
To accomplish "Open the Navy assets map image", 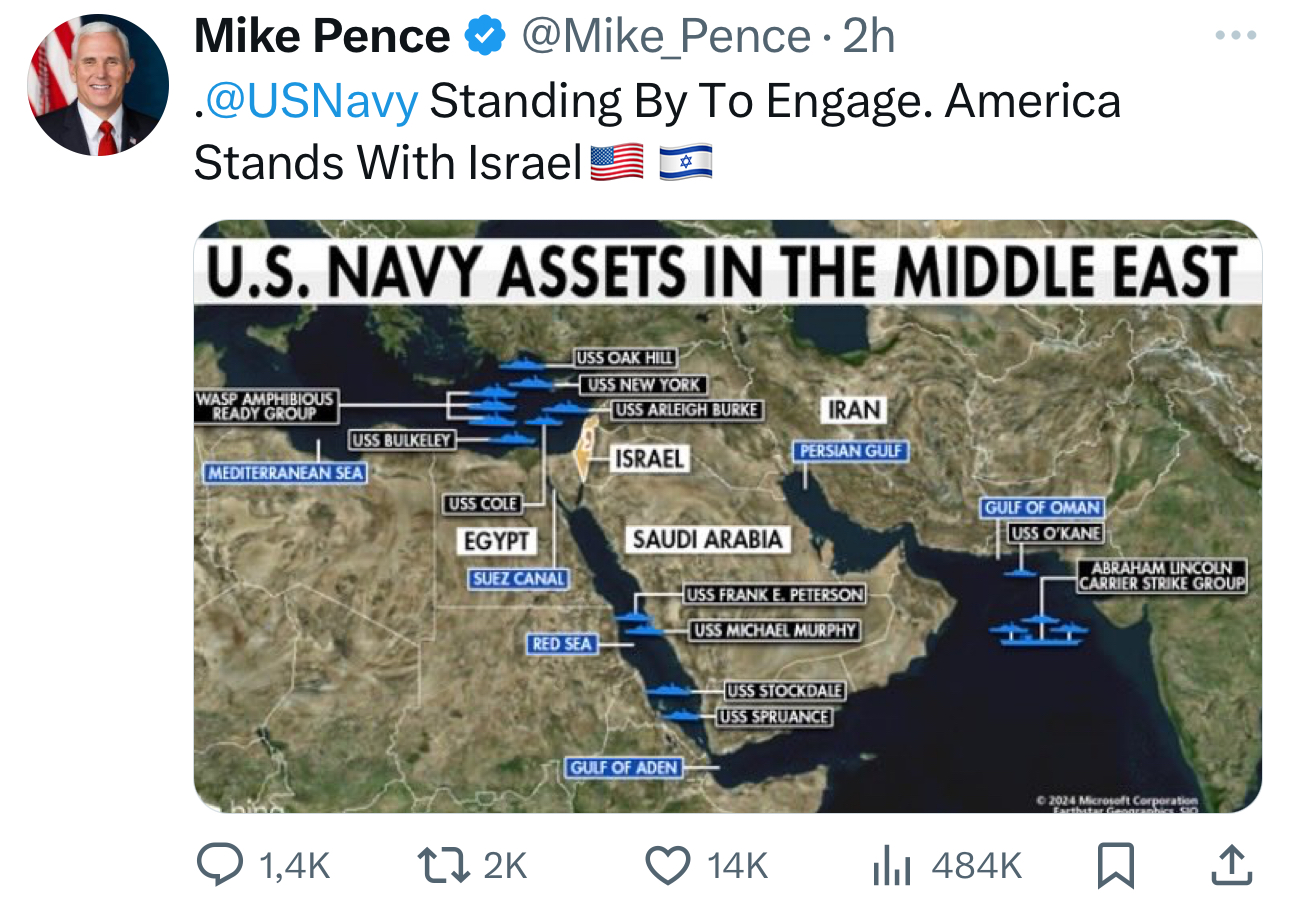I will 727,516.
